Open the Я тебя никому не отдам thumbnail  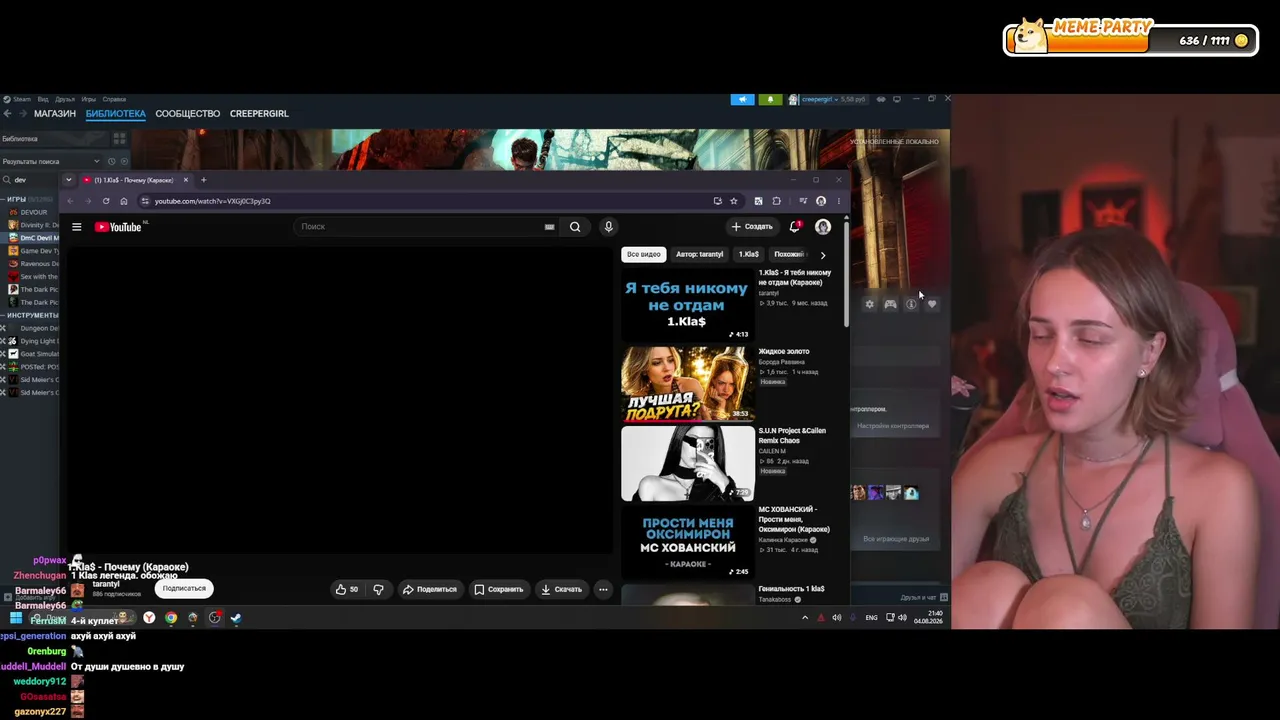(687, 304)
